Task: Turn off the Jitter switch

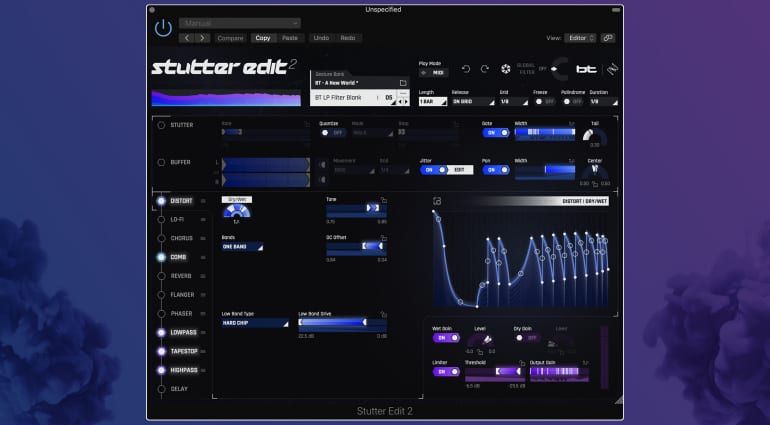Action: tap(434, 170)
